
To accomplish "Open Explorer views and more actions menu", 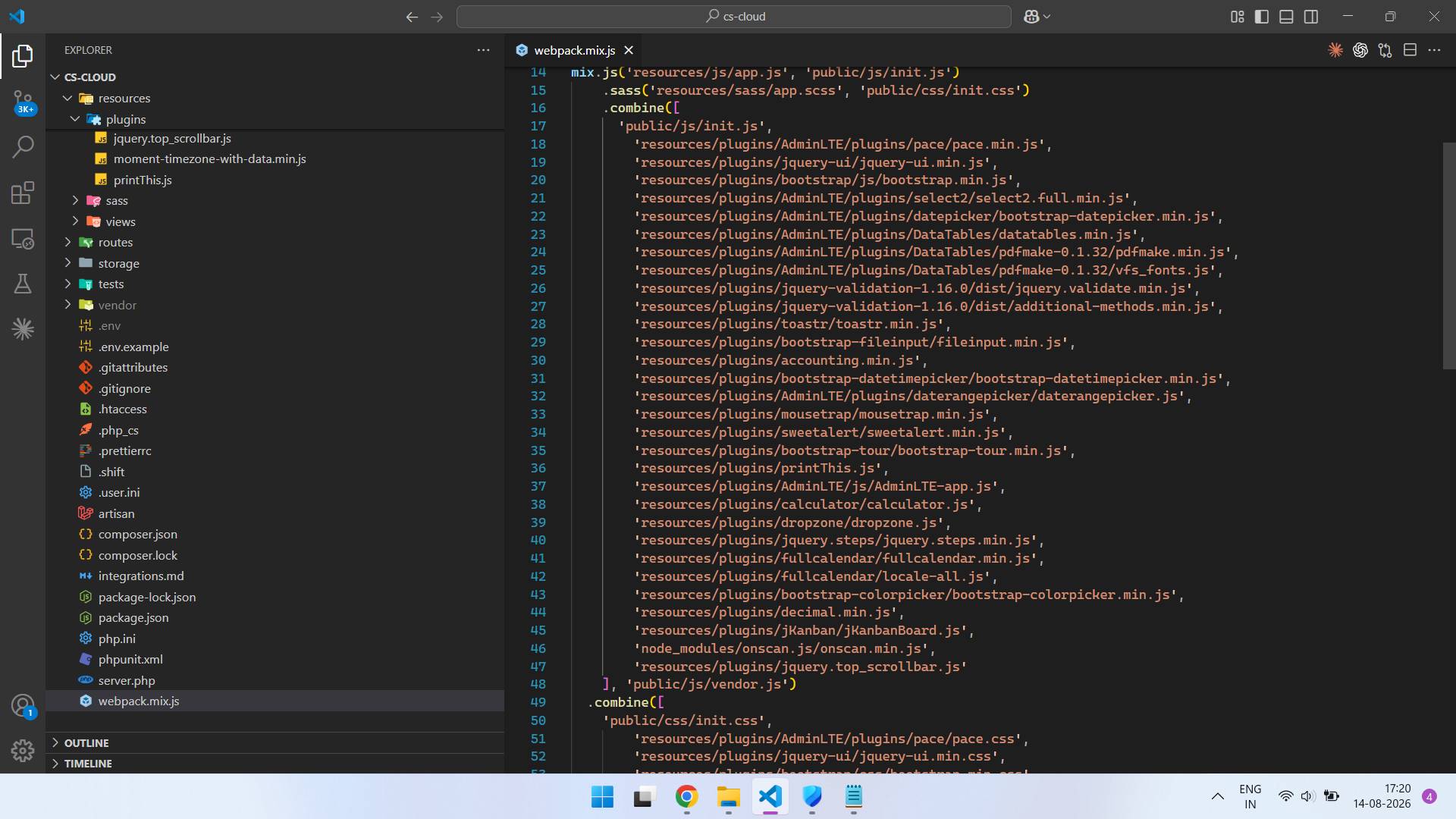I will [x=483, y=50].
